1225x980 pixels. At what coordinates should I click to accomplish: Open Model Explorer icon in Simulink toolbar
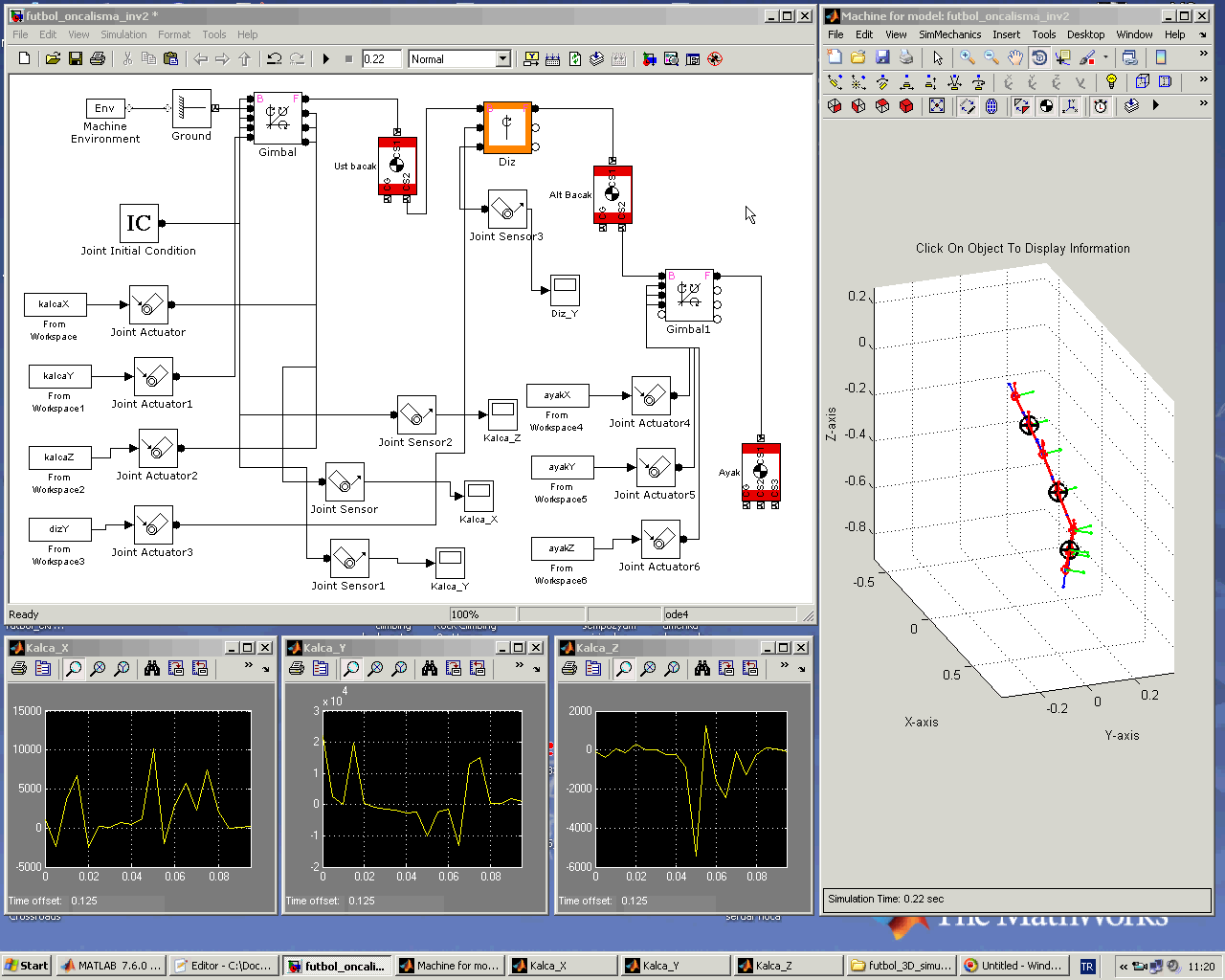click(x=672, y=59)
